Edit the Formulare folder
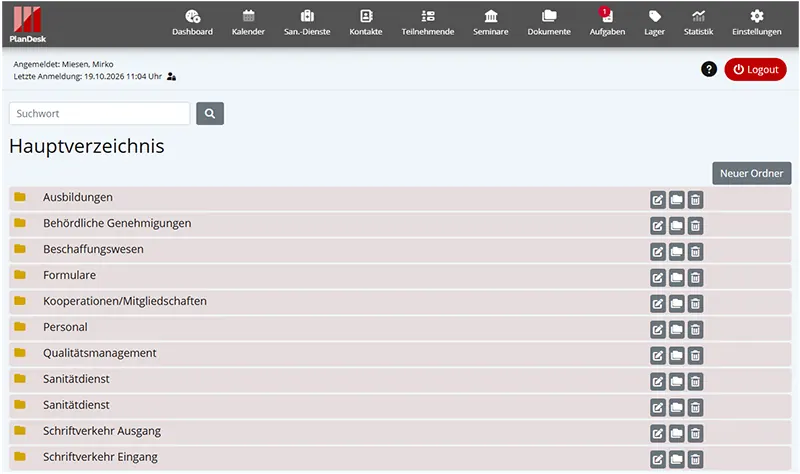The width and height of the screenshot is (800, 474). [x=658, y=278]
